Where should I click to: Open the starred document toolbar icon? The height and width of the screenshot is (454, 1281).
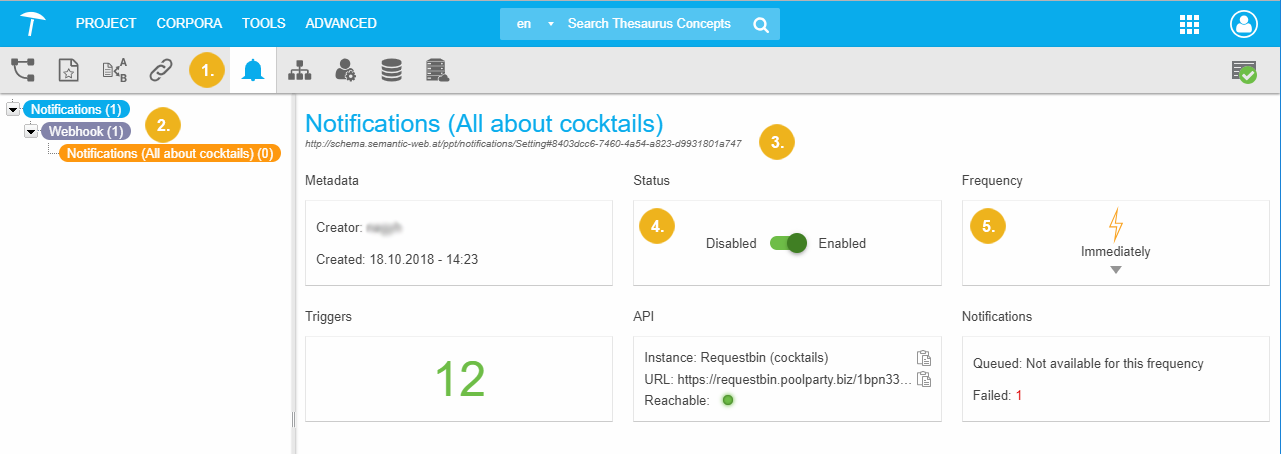pyautogui.click(x=68, y=70)
